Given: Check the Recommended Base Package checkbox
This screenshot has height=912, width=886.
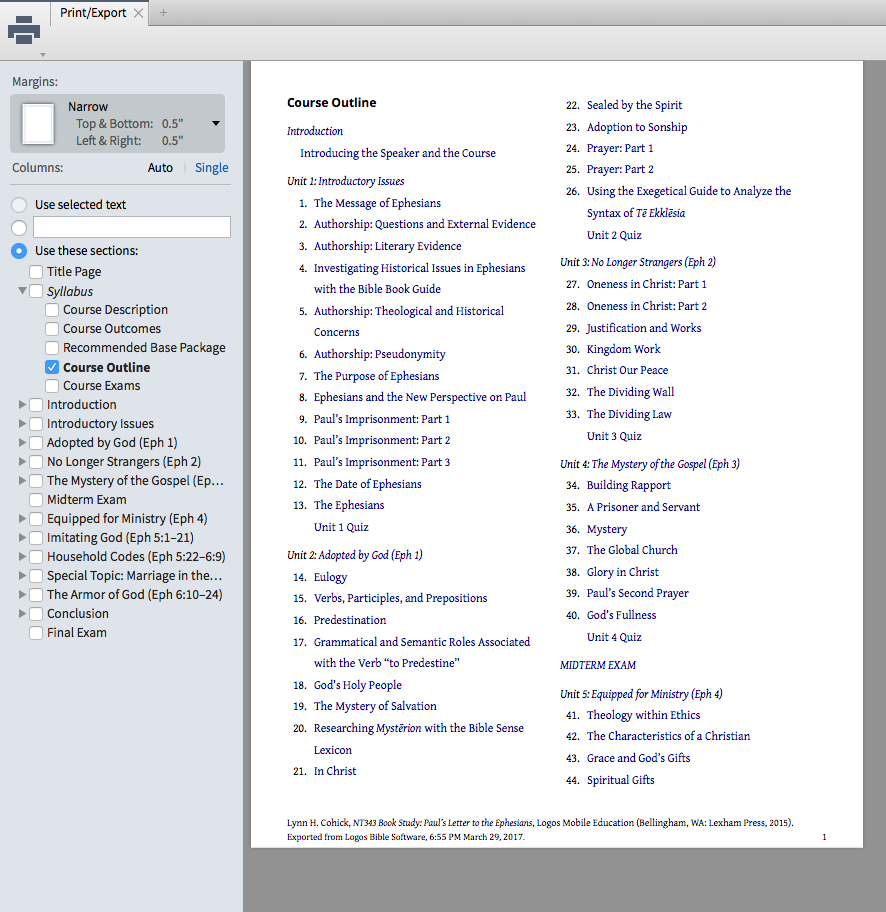Looking at the screenshot, I should pos(52,347).
